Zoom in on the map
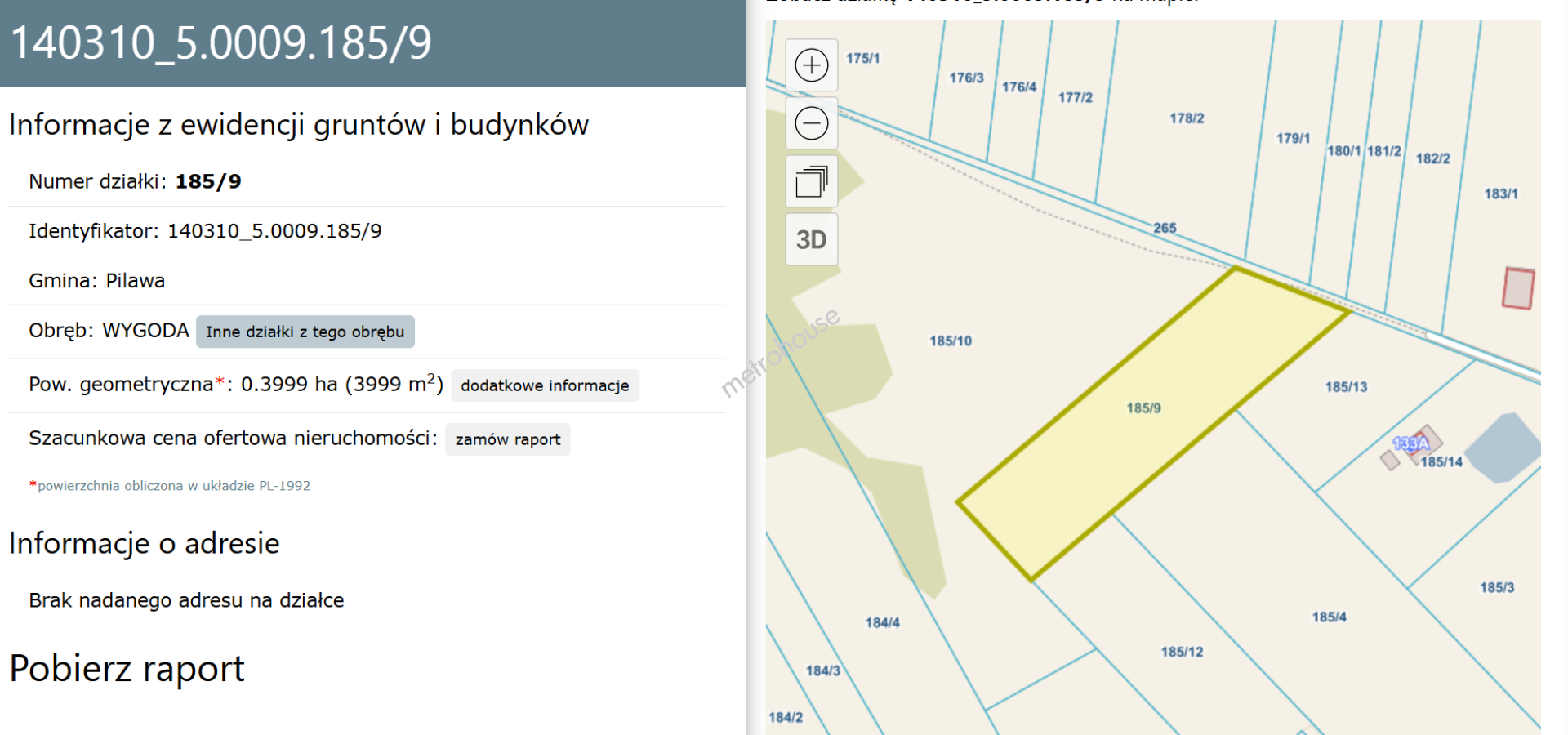 (811, 65)
